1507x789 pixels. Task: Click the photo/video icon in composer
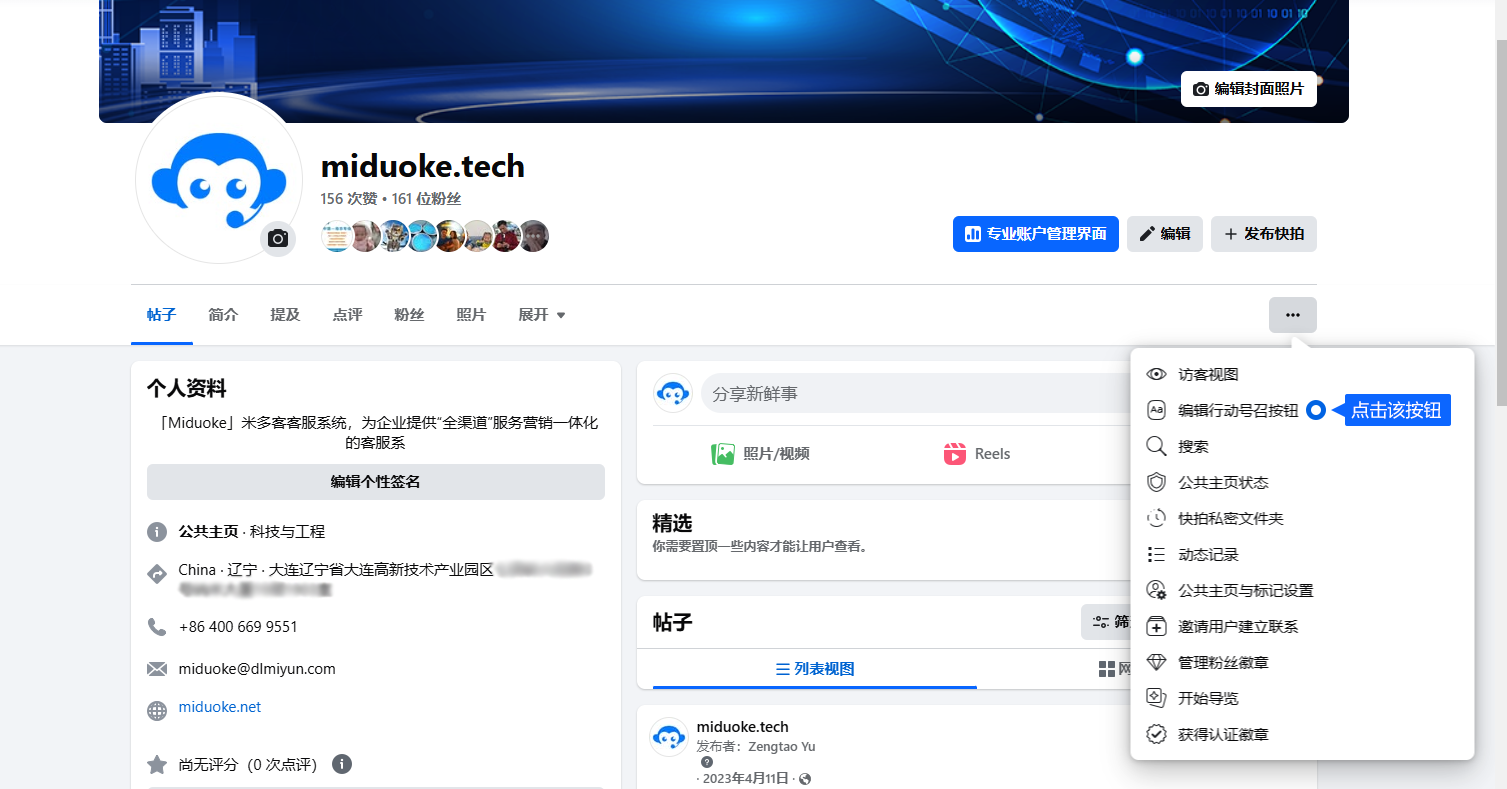click(723, 454)
